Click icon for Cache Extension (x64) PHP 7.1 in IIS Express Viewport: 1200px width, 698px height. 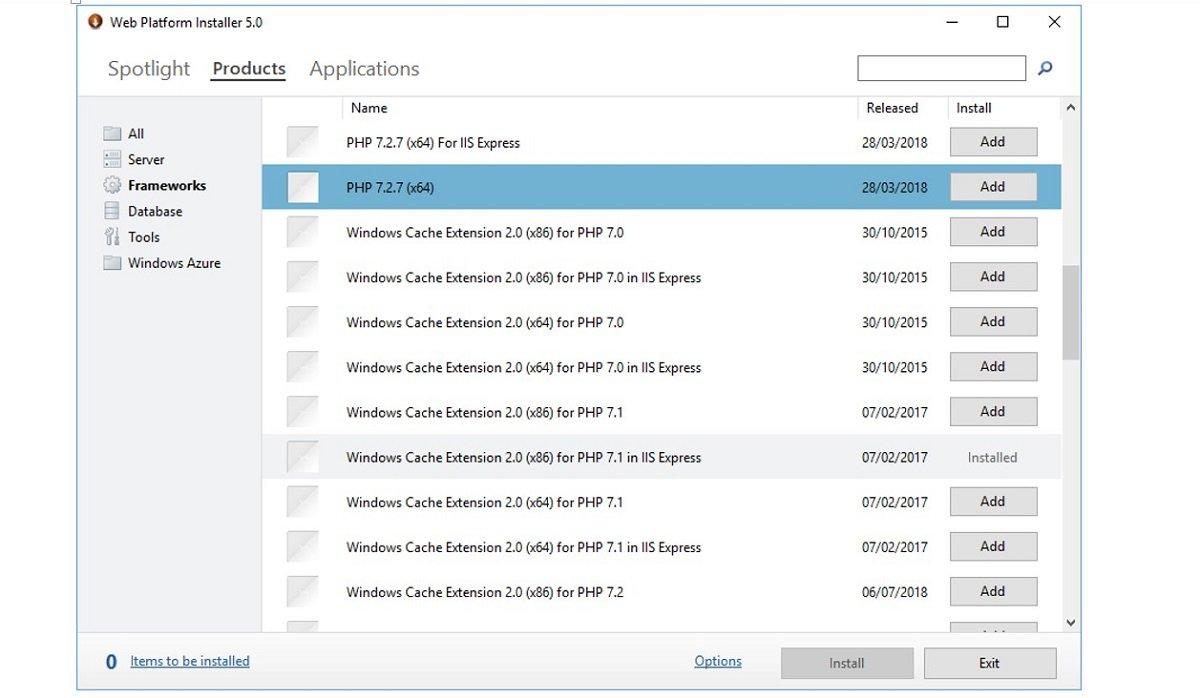(x=303, y=547)
